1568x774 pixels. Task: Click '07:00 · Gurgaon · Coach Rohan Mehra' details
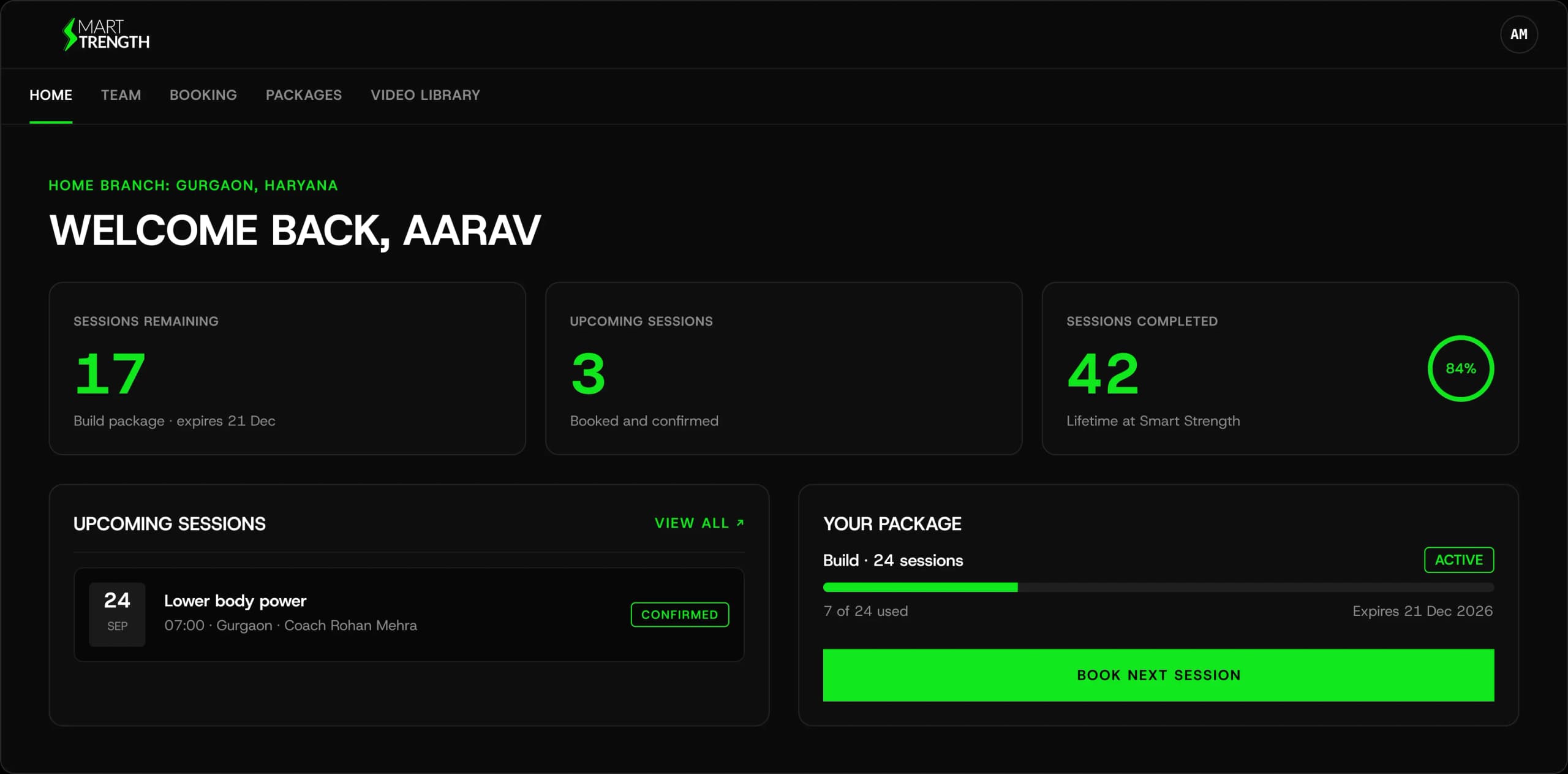[290, 625]
